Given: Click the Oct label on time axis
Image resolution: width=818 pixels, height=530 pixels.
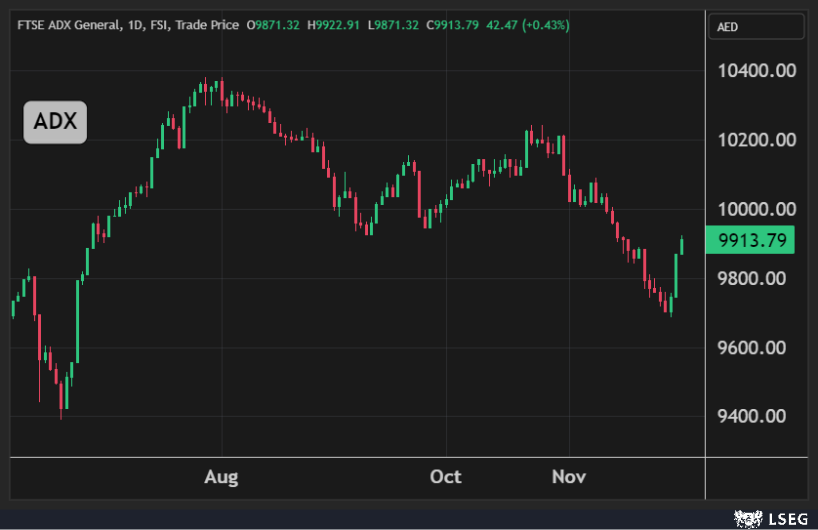Looking at the screenshot, I should click(x=445, y=477).
